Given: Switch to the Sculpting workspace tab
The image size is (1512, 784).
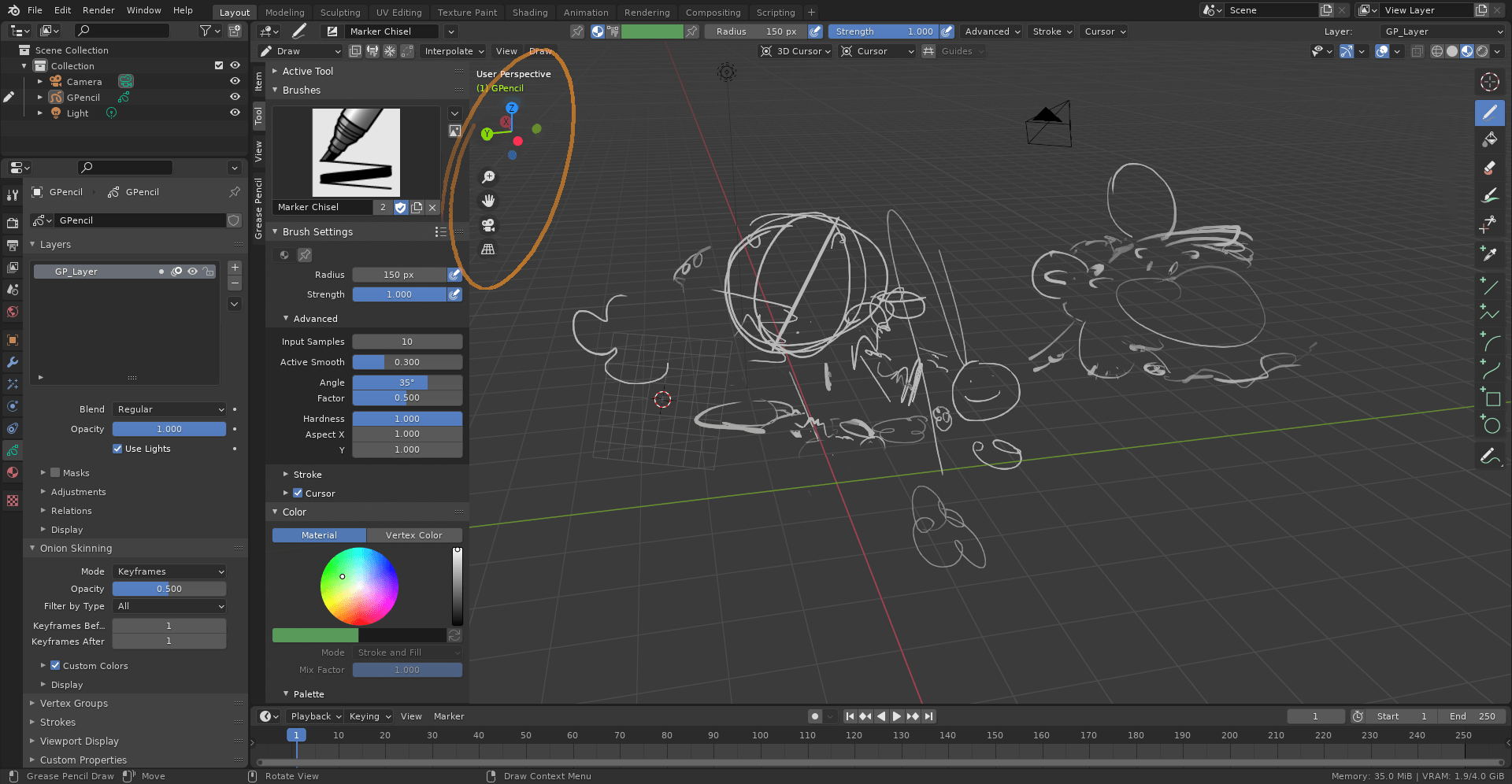Looking at the screenshot, I should pyautogui.click(x=340, y=13).
